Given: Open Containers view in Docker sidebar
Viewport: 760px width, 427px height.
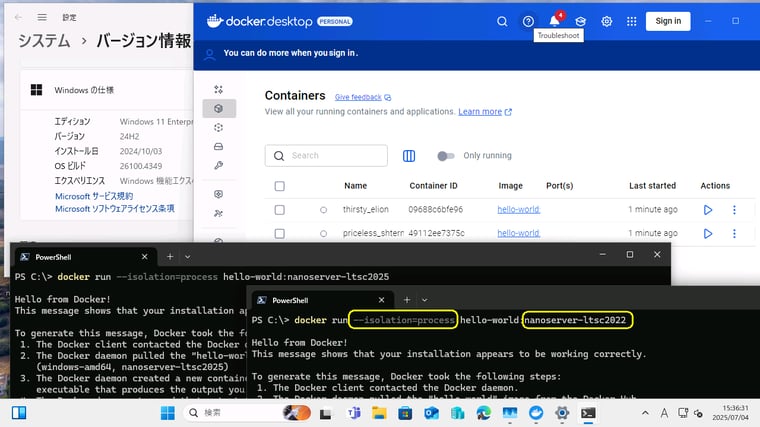Looking at the screenshot, I should (x=219, y=109).
